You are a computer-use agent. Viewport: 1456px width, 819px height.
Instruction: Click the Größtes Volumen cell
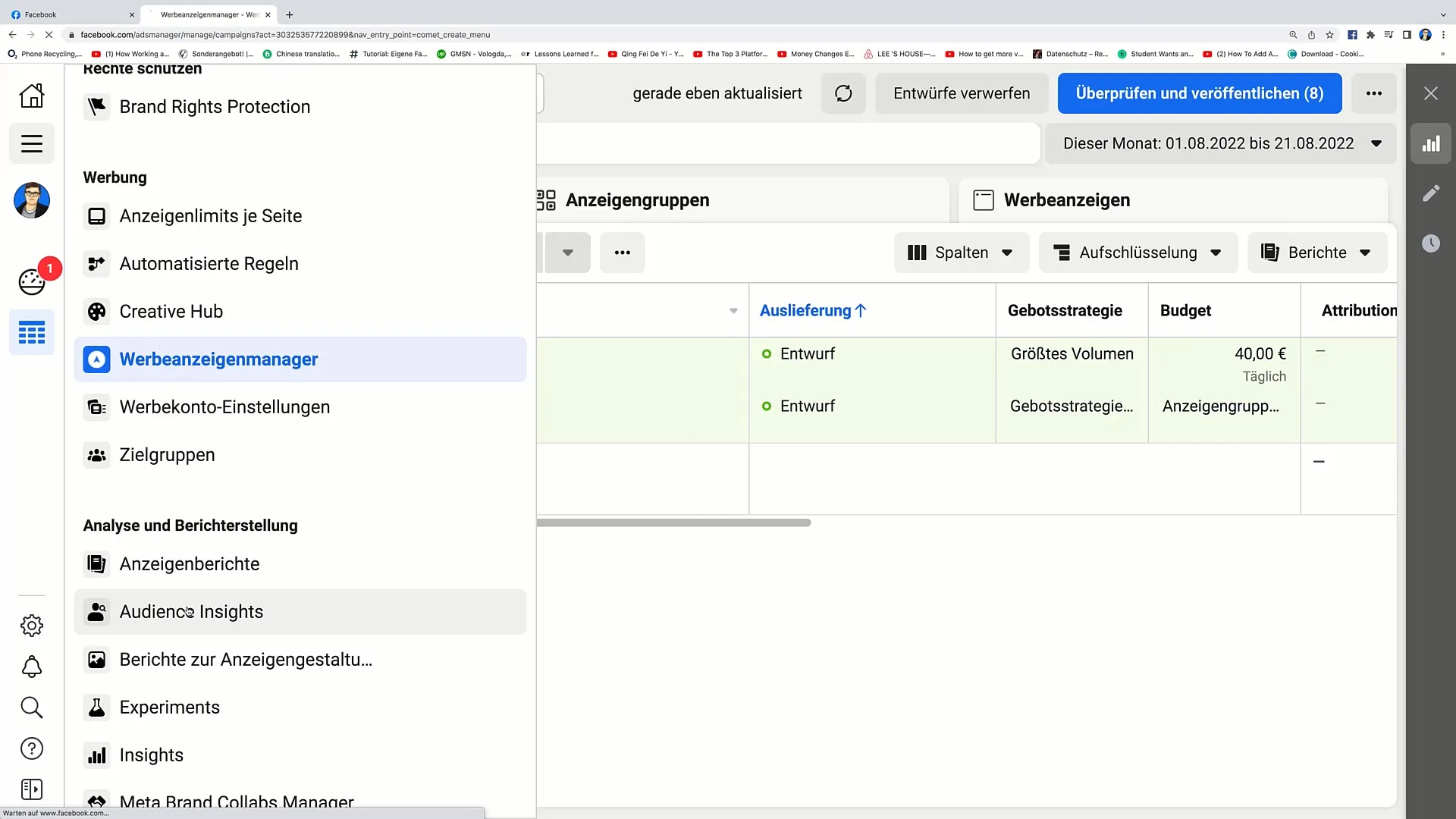(1072, 354)
